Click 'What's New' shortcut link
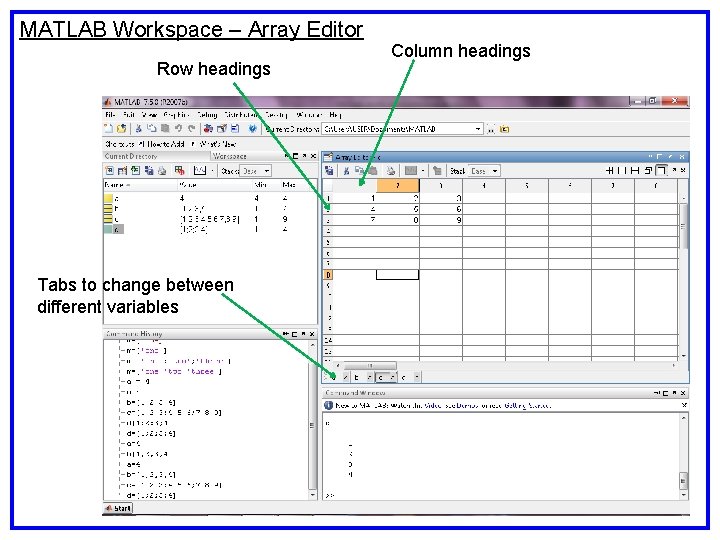The image size is (720, 540). click(x=217, y=144)
